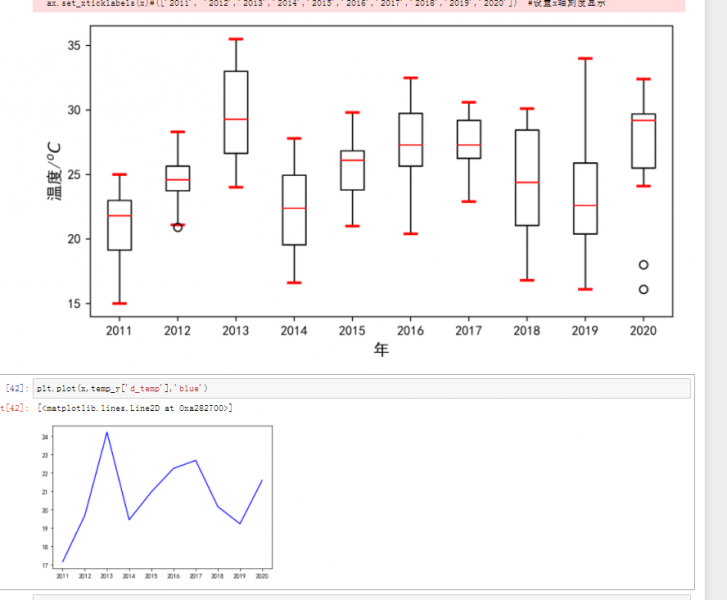This screenshot has height=600, width=727.
Task: Click the 2013 peak on the blue line
Action: (x=106, y=433)
